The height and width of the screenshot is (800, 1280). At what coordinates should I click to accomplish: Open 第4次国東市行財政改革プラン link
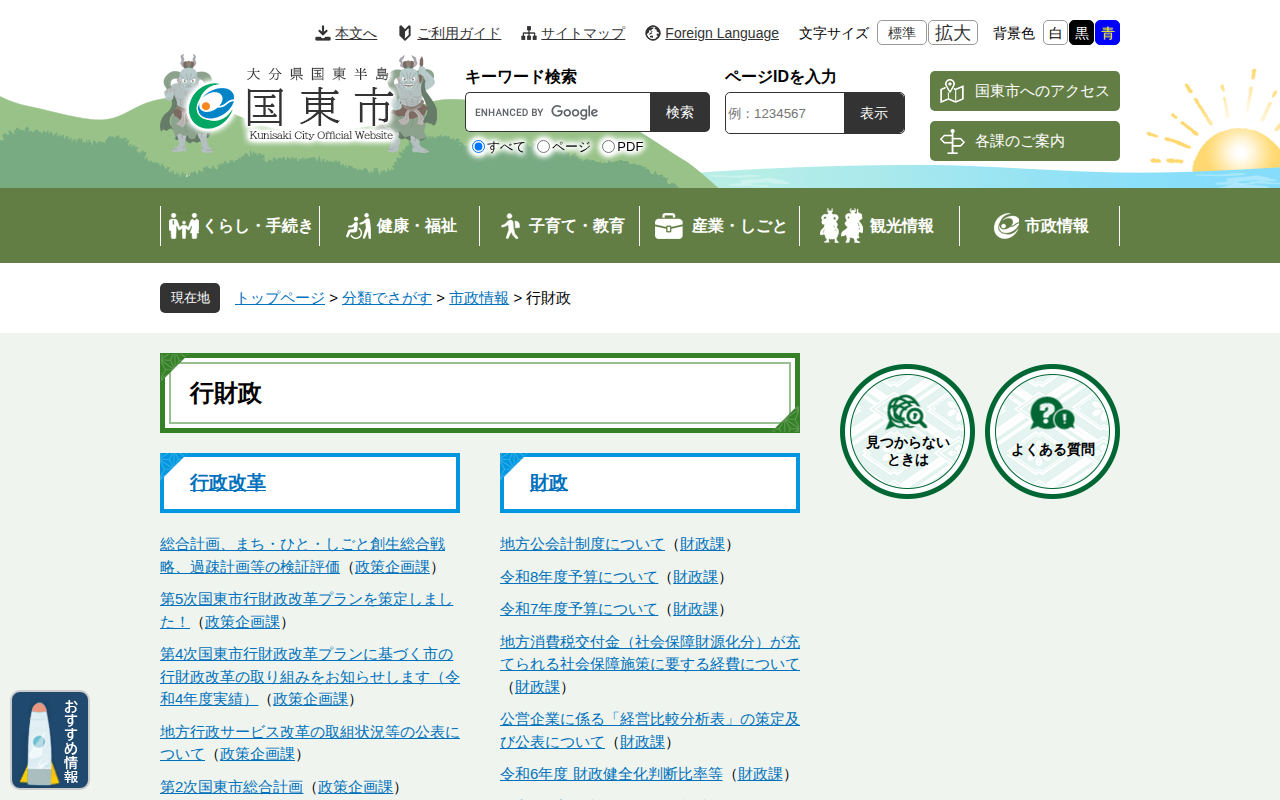tap(310, 676)
